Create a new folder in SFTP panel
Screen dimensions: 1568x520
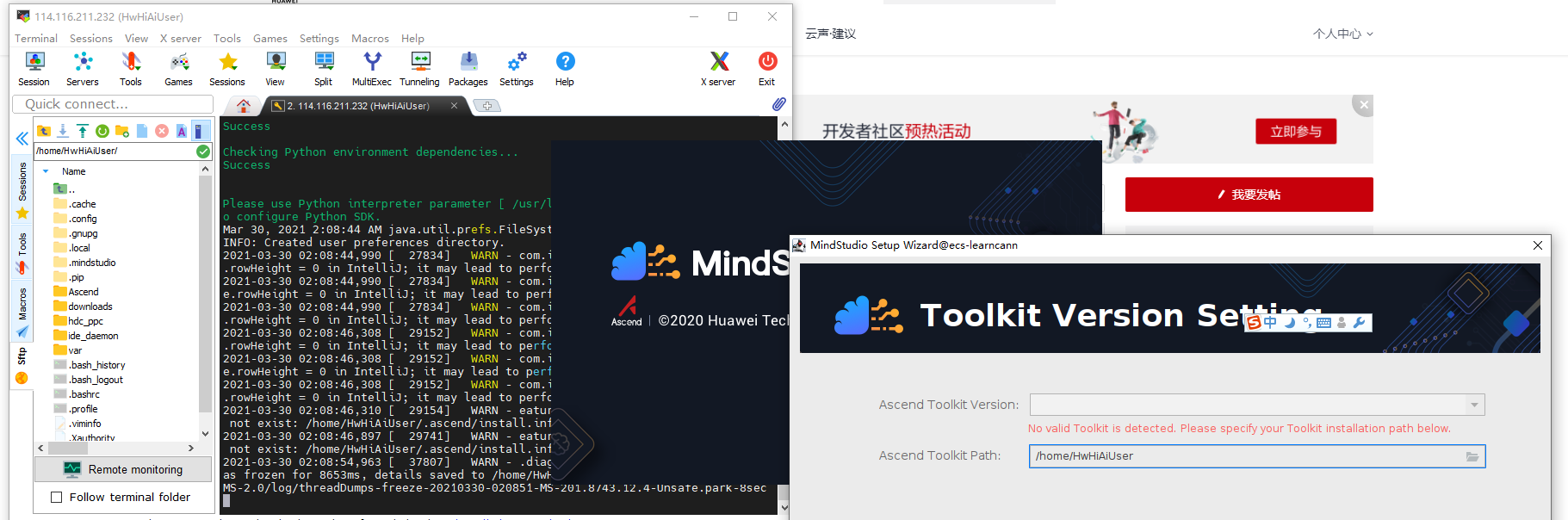pos(122,131)
